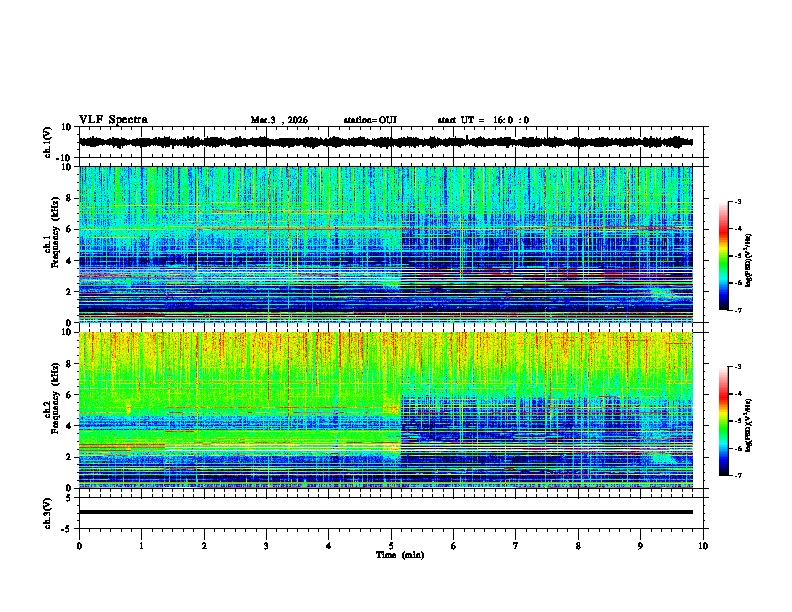792x612 pixels.
Task: Click the time axis tick label "5"
Action: [x=391, y=546]
